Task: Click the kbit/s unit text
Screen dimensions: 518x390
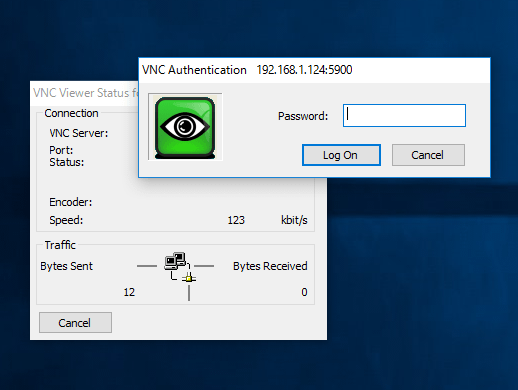Action: pyautogui.click(x=294, y=220)
